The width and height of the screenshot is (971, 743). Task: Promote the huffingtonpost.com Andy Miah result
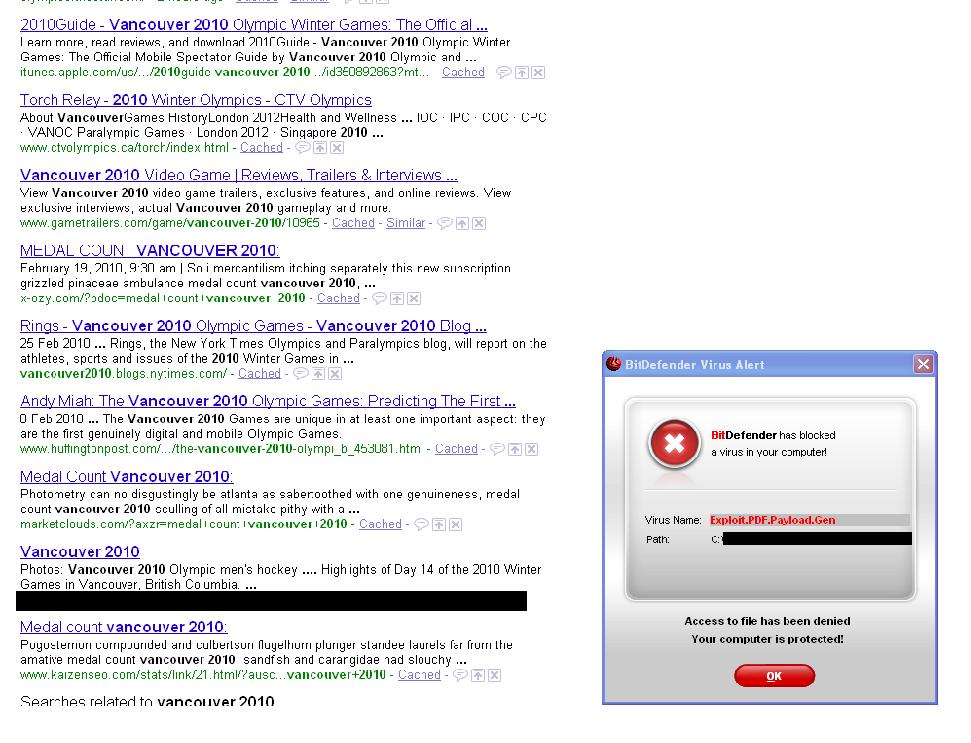coord(515,449)
